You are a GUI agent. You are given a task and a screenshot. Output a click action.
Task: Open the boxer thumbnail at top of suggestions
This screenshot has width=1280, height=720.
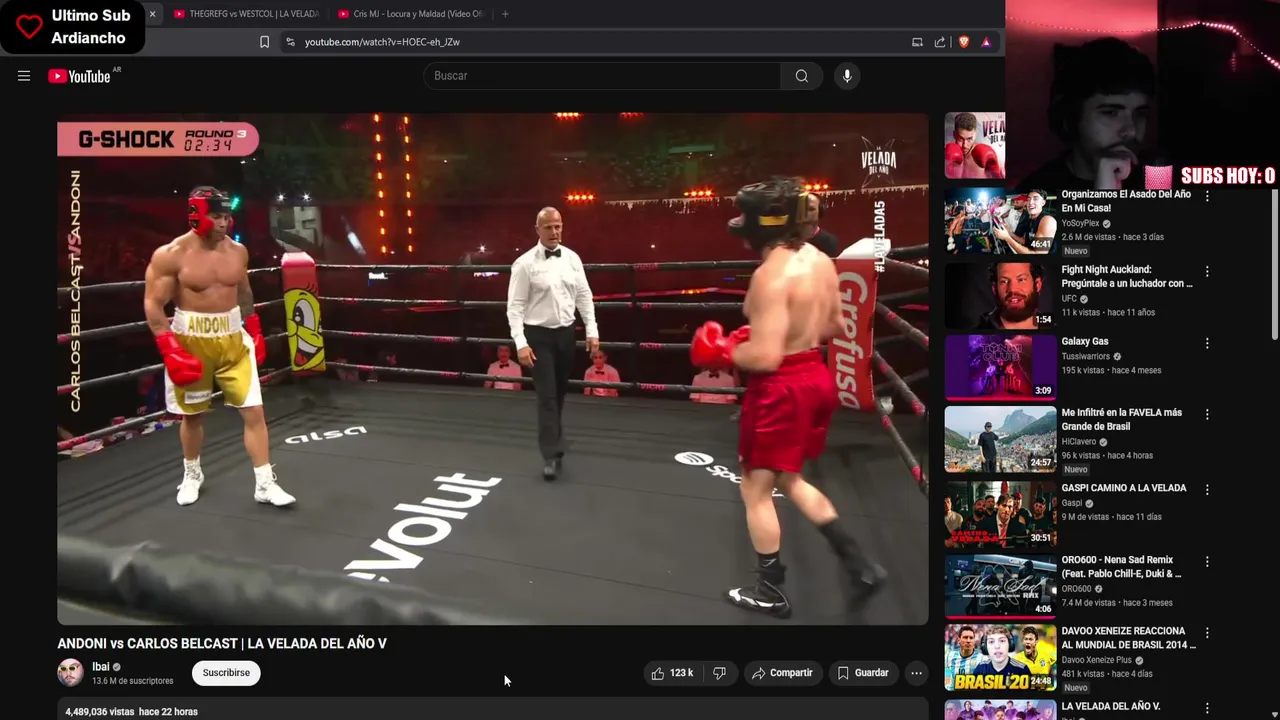[975, 145]
